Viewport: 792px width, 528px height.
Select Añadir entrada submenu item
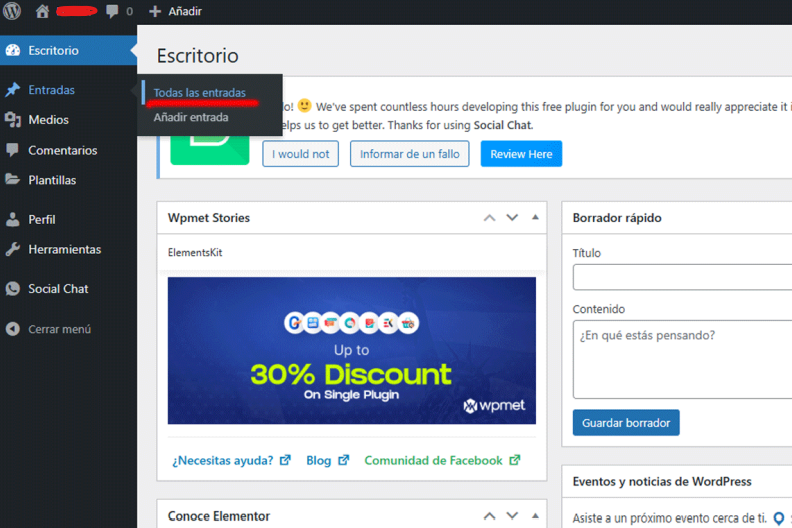tap(191, 117)
